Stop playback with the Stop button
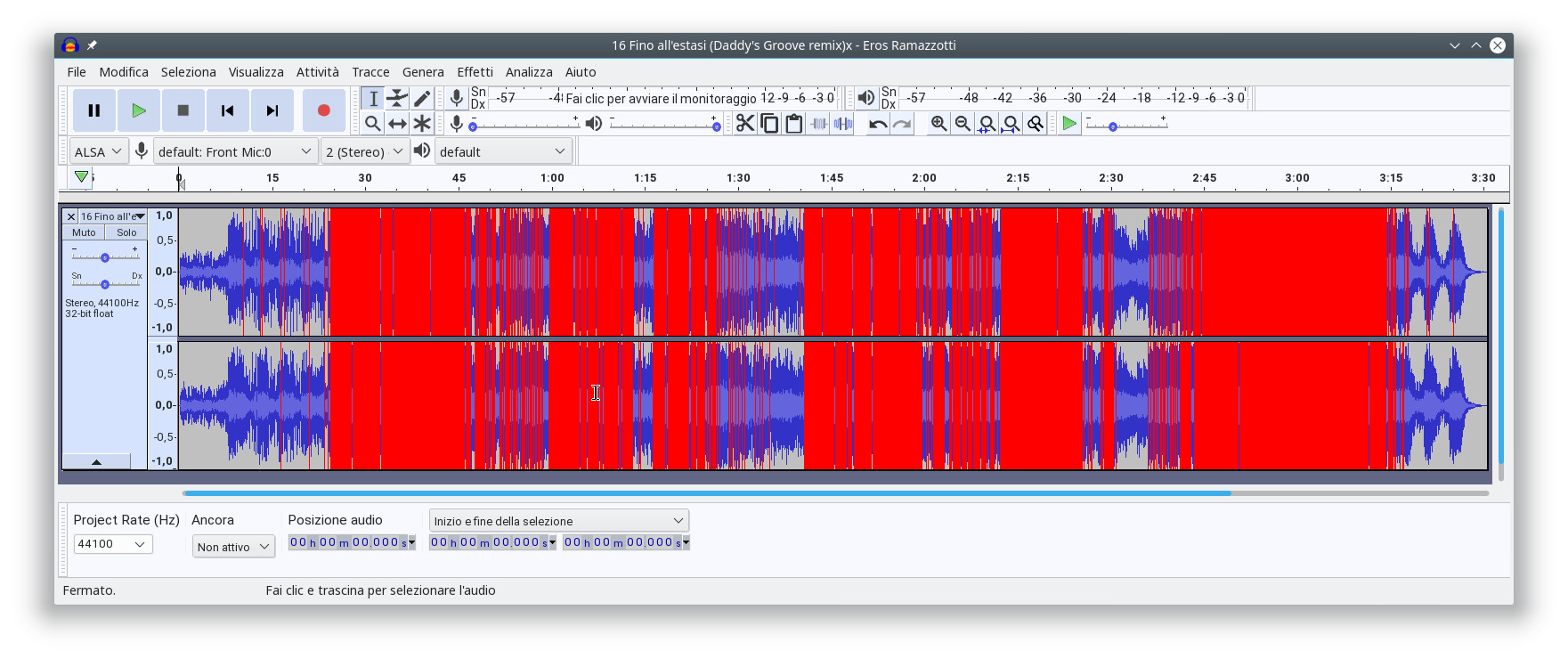The image size is (1568, 659). pyautogui.click(x=183, y=110)
